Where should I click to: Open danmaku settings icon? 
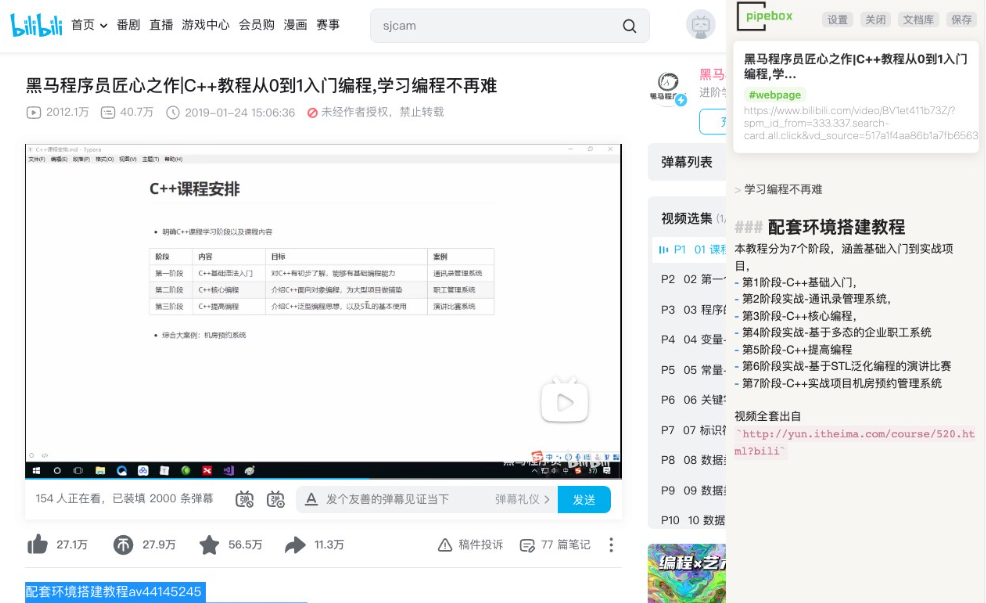[276, 499]
